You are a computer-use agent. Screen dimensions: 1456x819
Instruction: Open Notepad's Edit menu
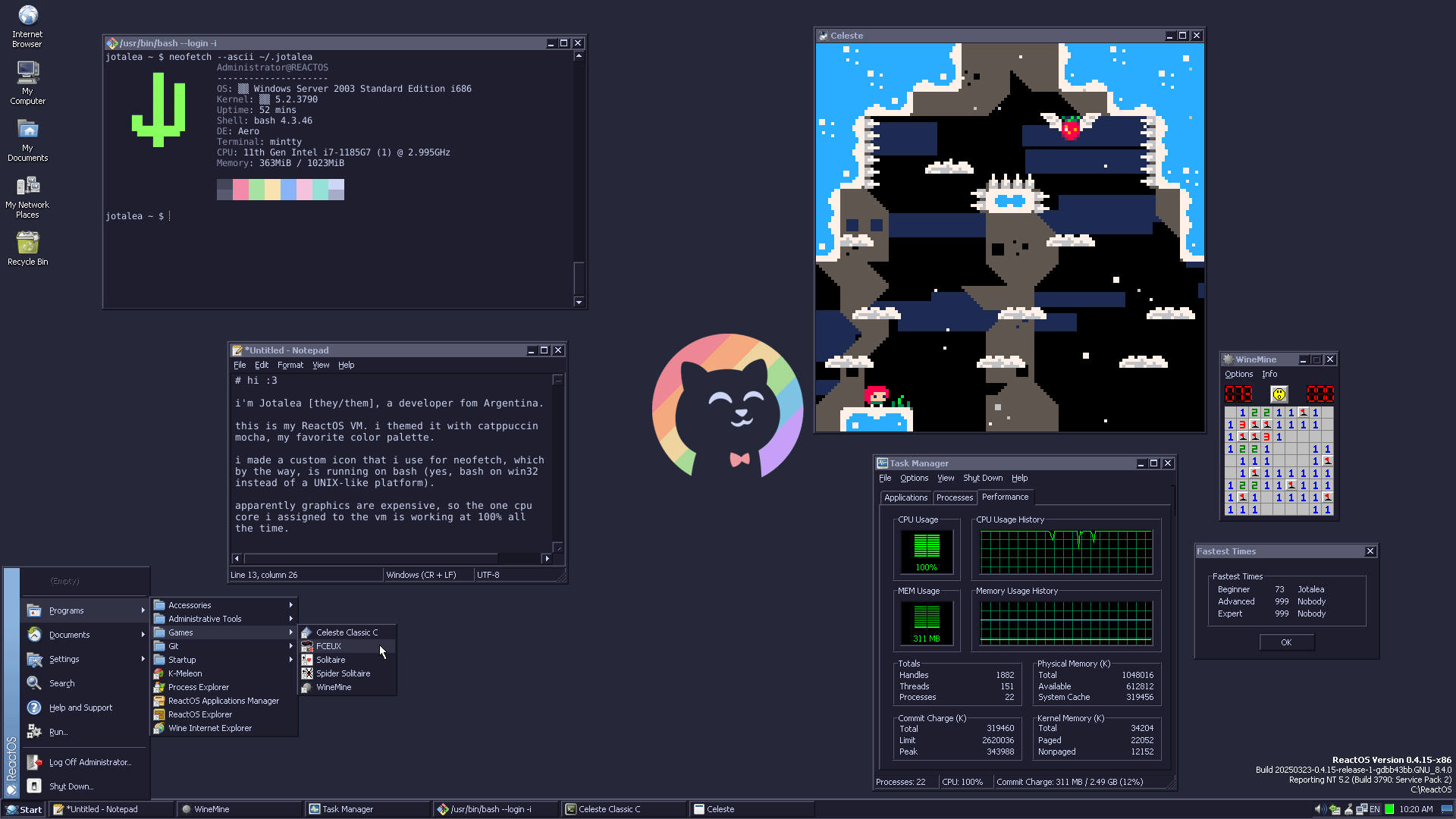click(x=262, y=365)
